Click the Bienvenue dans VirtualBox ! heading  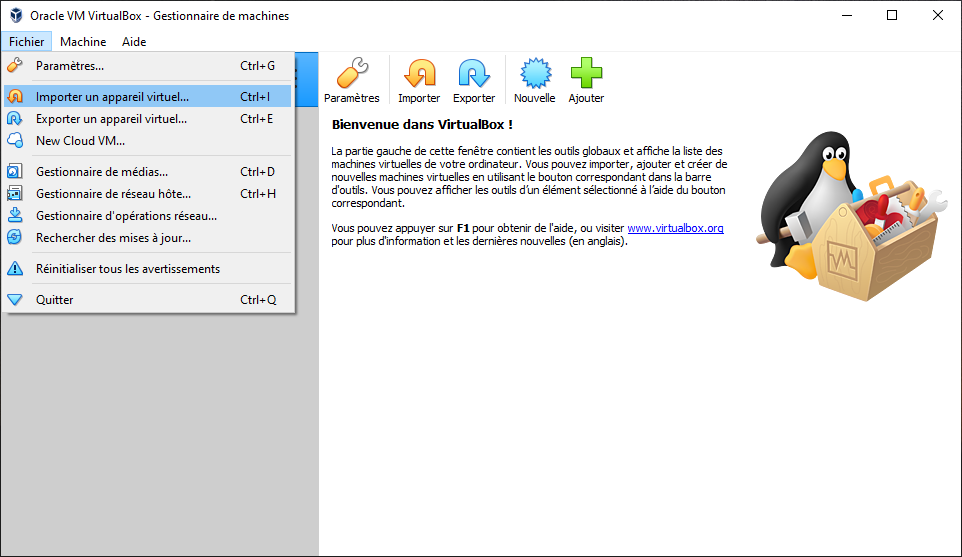[422, 125]
